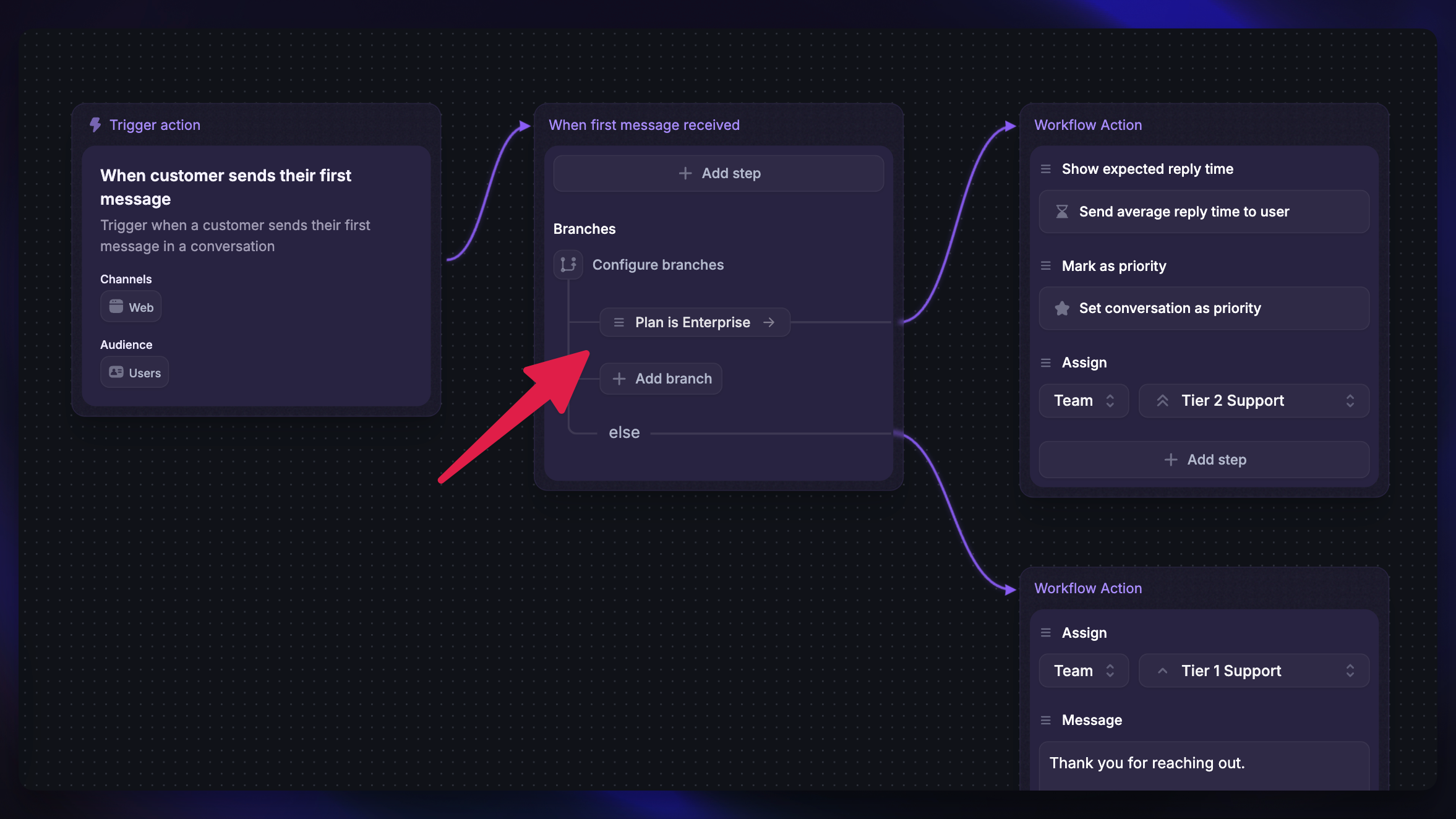This screenshot has height=819, width=1456.
Task: Click drag handle beside Assign in first Workflow Action
Action: pos(1046,362)
